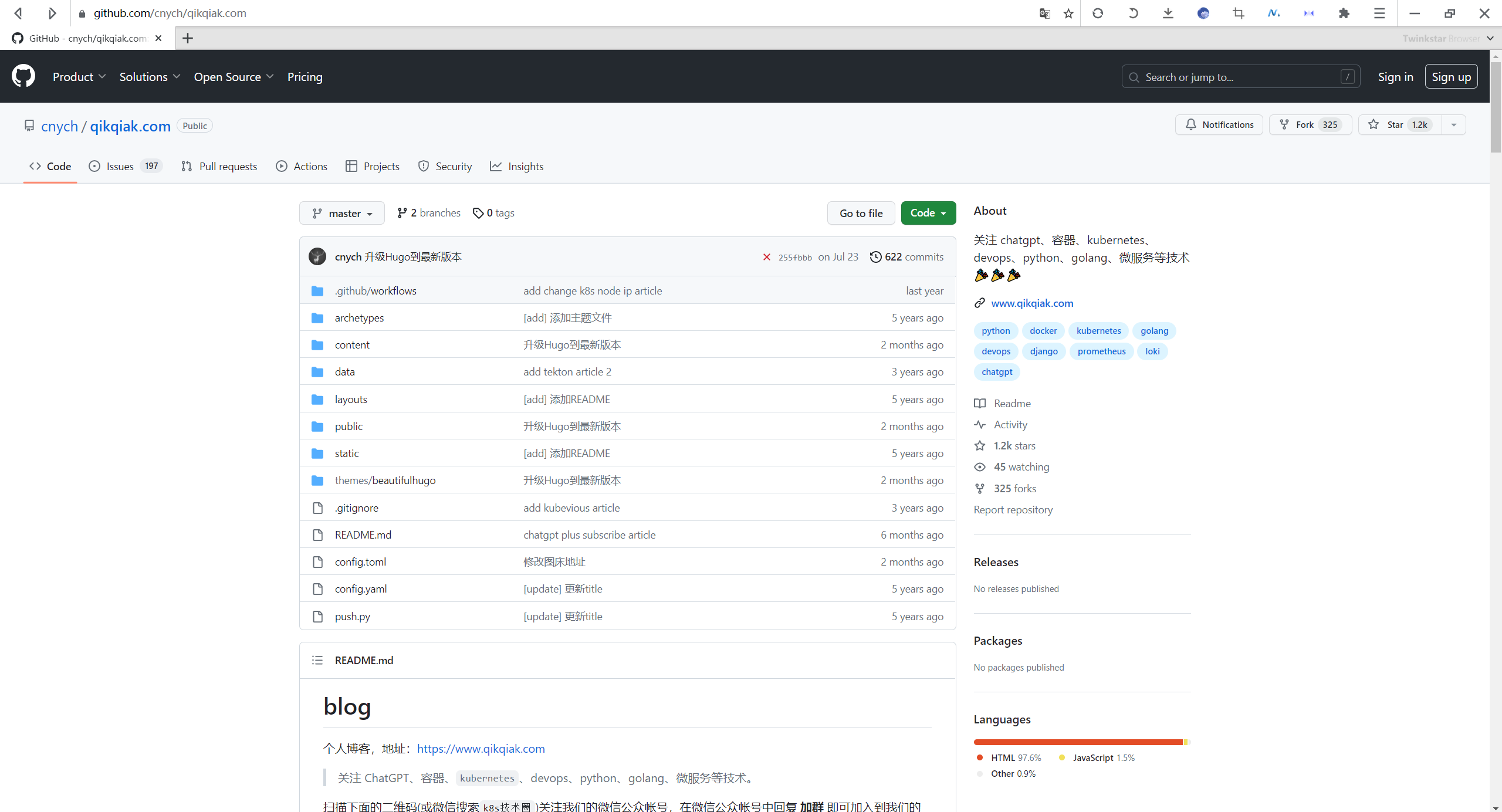Click Report repository link
The width and height of the screenshot is (1502, 812).
click(x=1013, y=509)
